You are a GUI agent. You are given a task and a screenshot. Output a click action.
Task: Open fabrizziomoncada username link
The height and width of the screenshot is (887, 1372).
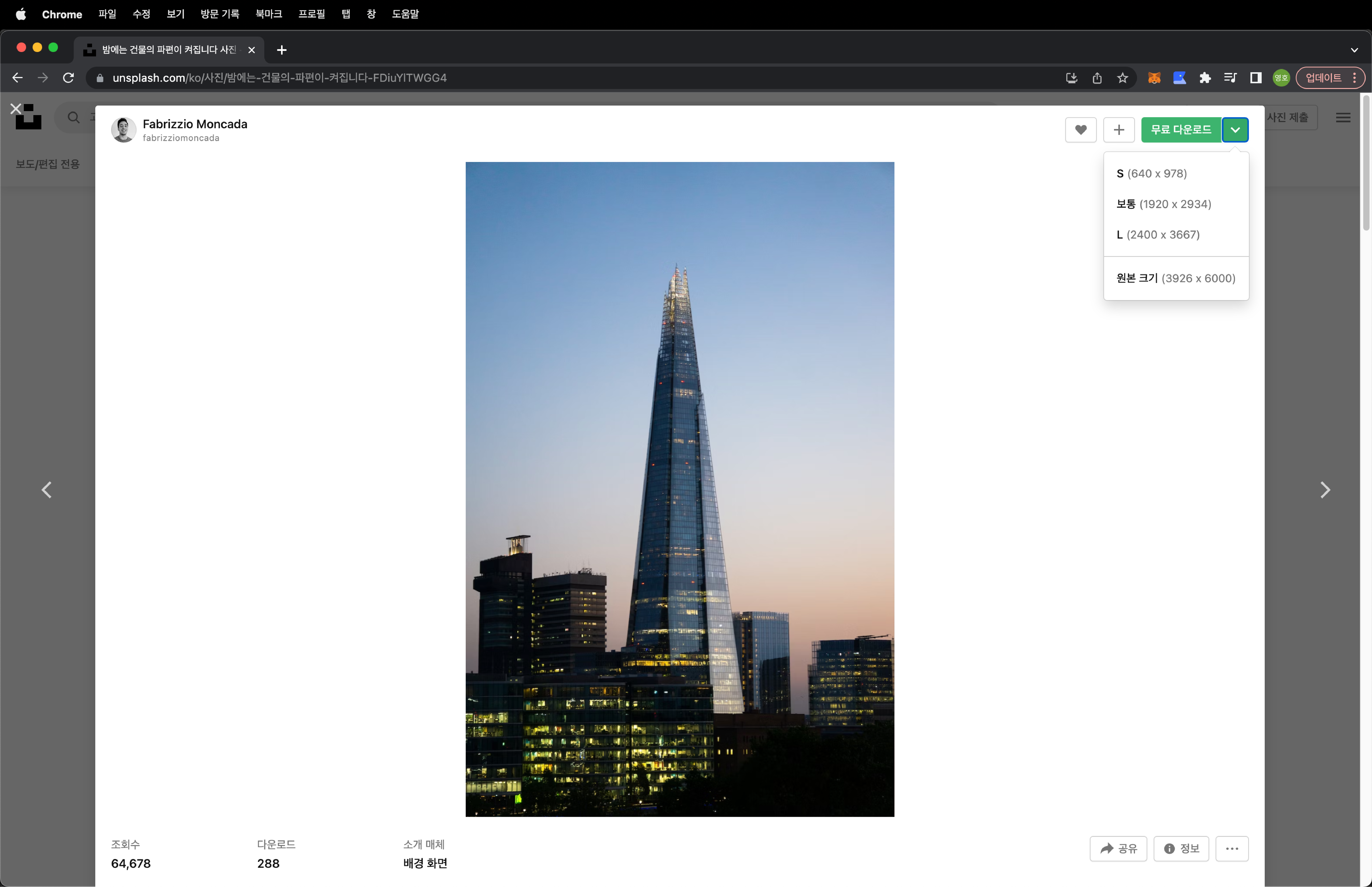(181, 138)
